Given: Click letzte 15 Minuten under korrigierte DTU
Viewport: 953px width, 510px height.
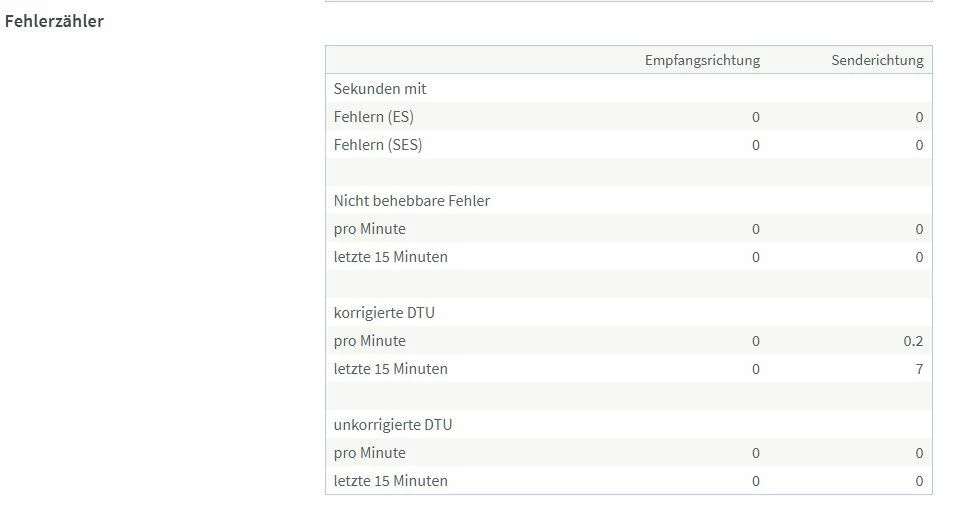Looking at the screenshot, I should tap(390, 369).
